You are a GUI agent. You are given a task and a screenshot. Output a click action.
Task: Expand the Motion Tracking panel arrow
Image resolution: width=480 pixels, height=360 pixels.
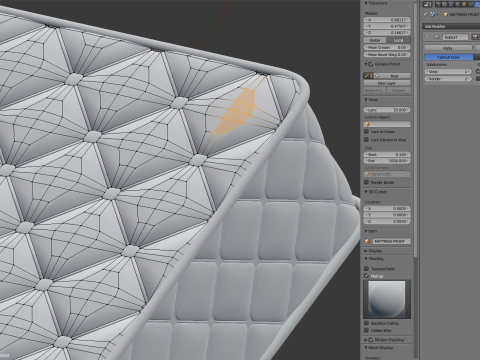pyautogui.click(x=366, y=340)
